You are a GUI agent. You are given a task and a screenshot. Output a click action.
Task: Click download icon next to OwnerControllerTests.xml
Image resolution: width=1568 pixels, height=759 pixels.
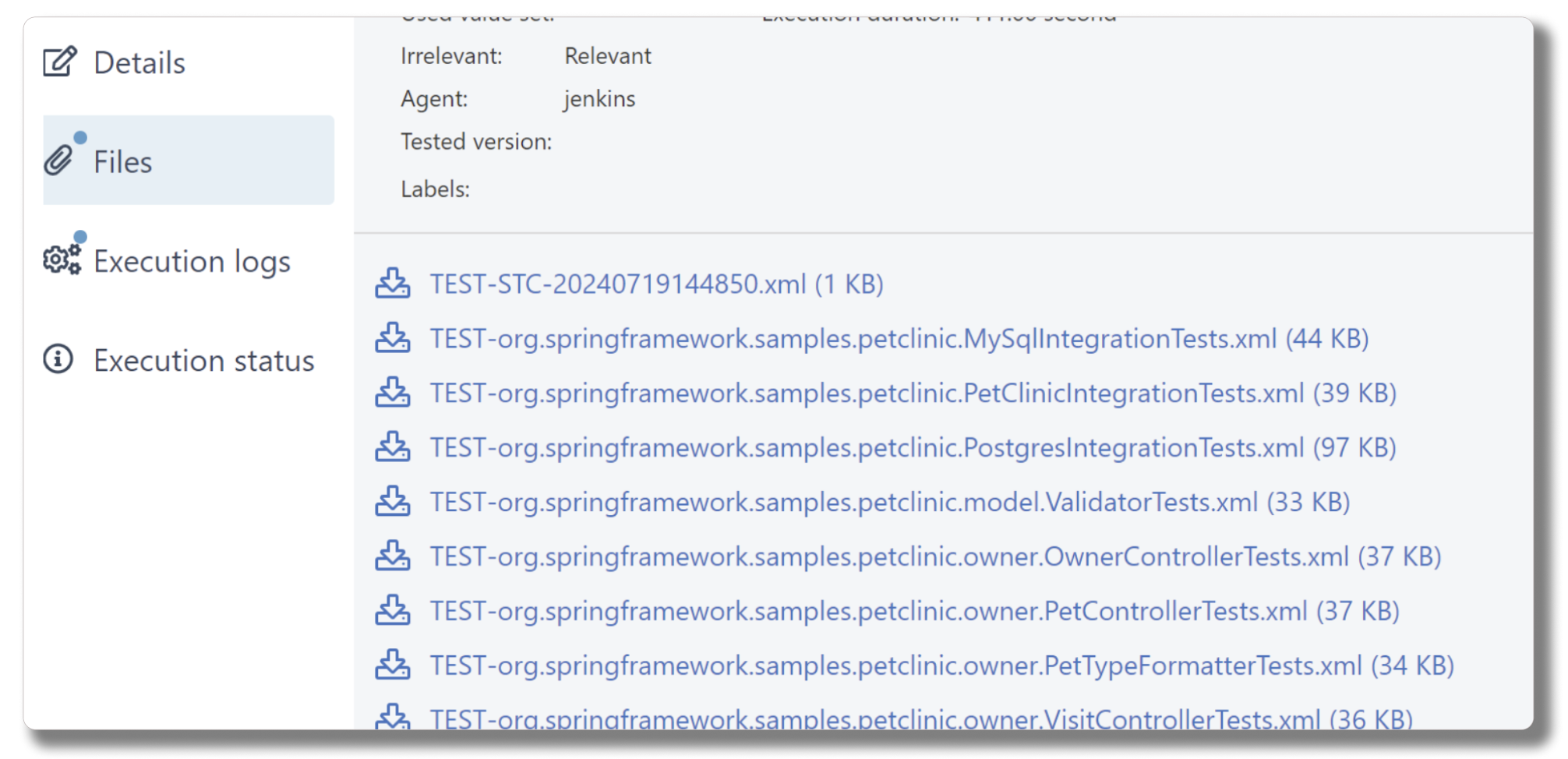(392, 556)
